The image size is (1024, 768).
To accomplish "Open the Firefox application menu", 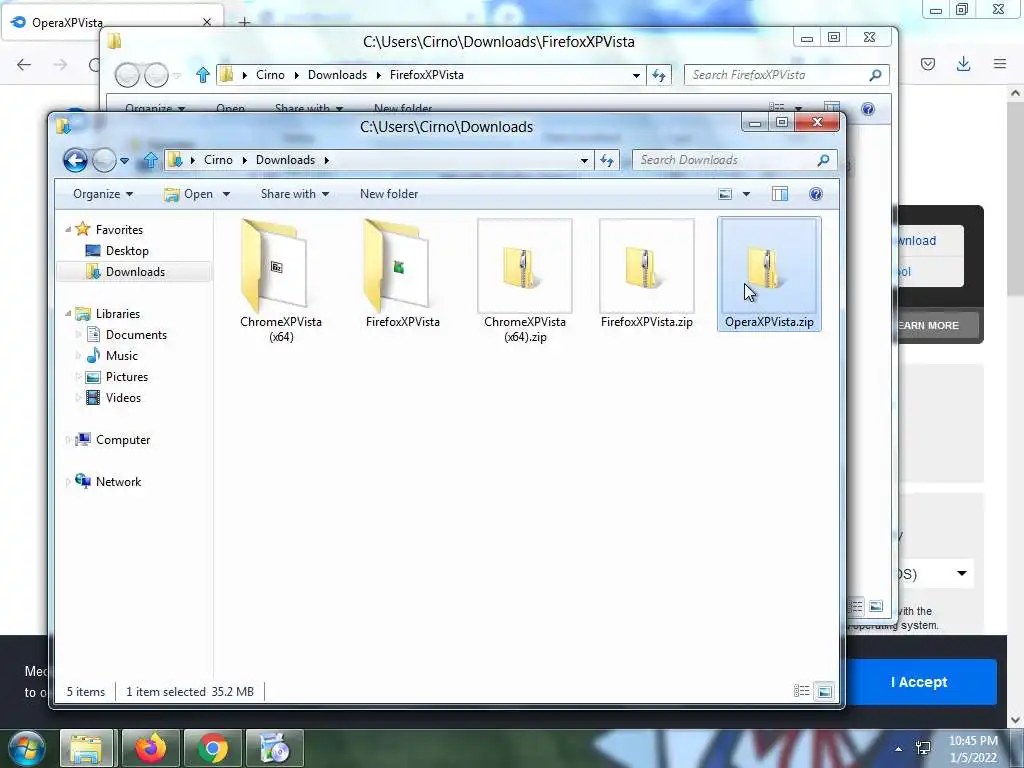I will (1000, 64).
